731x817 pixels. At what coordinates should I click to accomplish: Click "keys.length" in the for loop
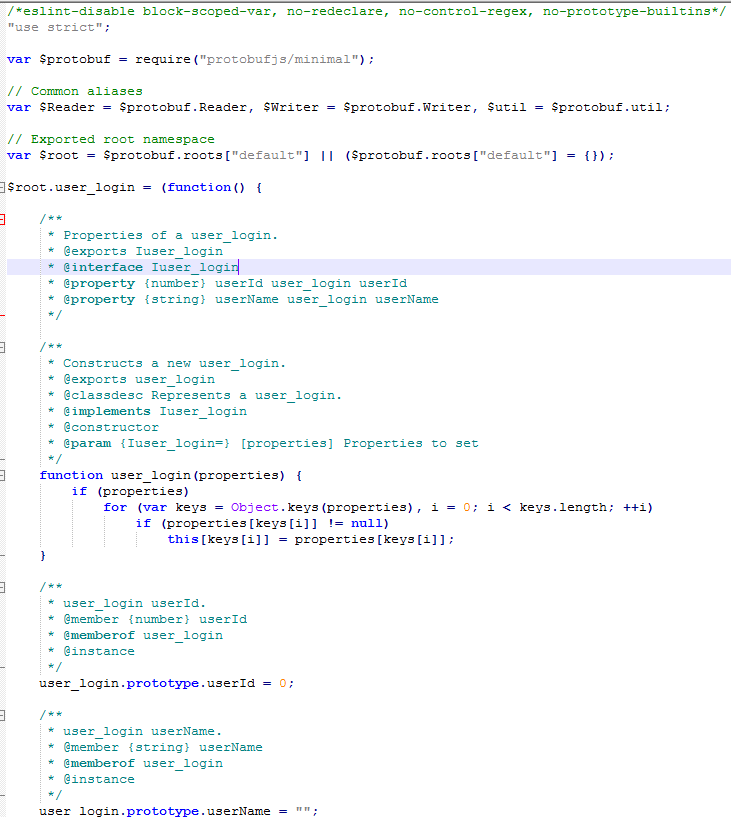[x=564, y=507]
